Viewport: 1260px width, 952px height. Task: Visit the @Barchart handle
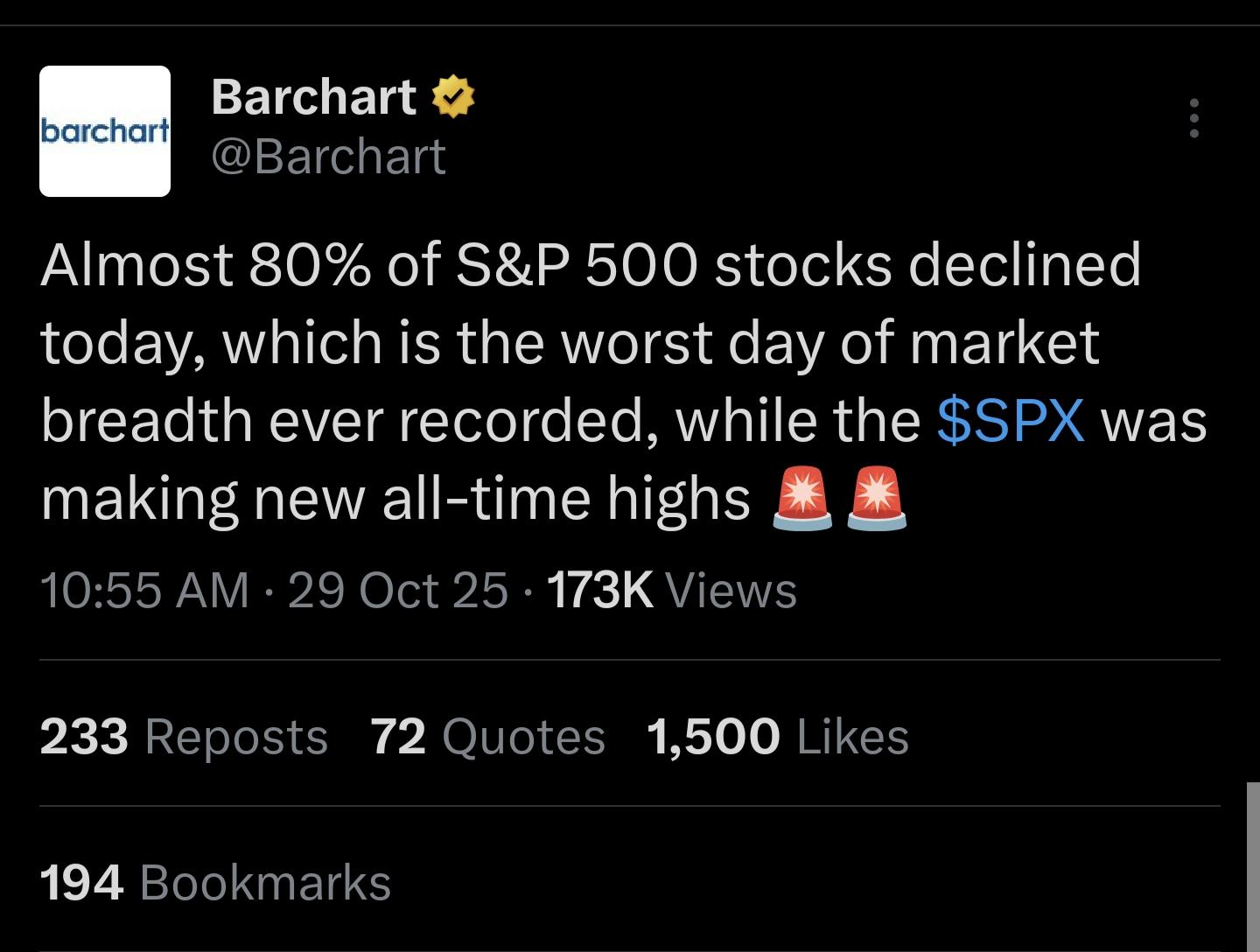click(x=328, y=157)
